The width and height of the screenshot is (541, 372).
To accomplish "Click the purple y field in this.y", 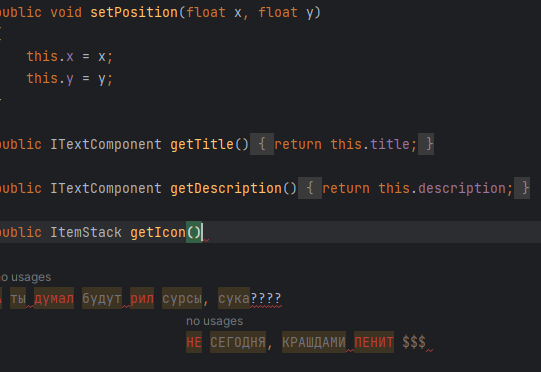I will pos(70,79).
